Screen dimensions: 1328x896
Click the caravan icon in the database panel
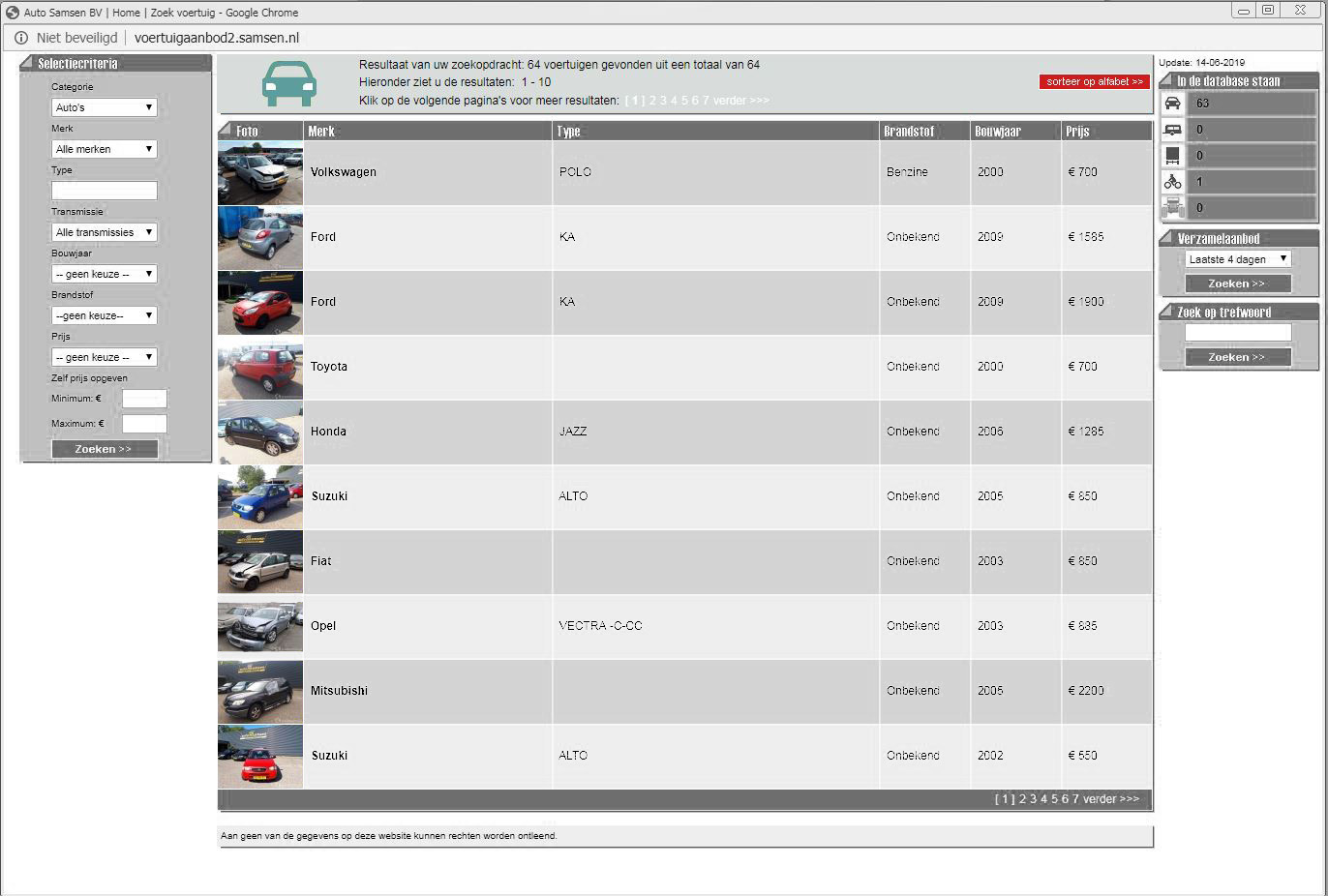[1172, 130]
